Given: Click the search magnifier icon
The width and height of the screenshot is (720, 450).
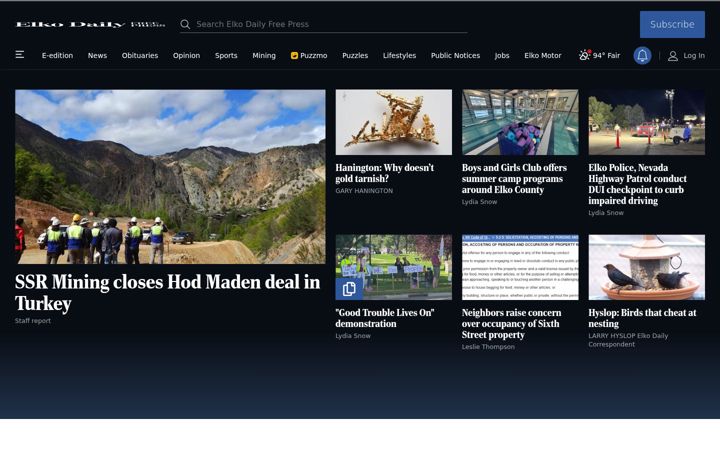Looking at the screenshot, I should 185,24.
